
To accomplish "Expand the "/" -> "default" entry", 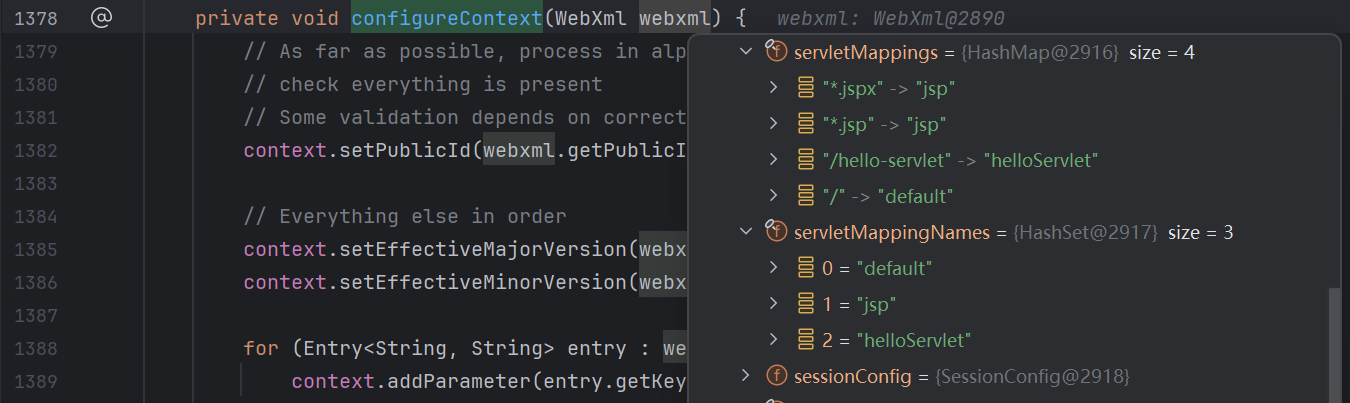I will click(773, 196).
